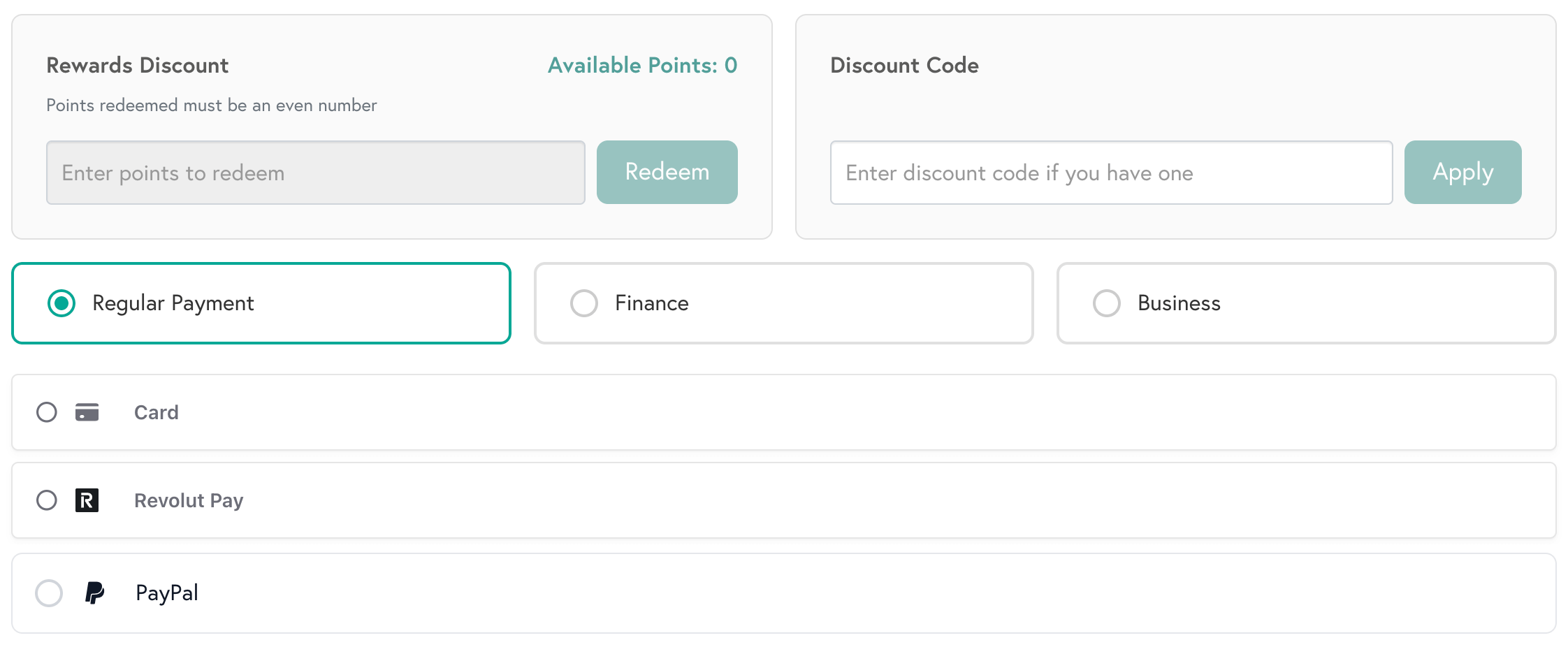Click the Revolut Pay logo icon
This screenshot has height=647, width=1568.
pos(85,500)
